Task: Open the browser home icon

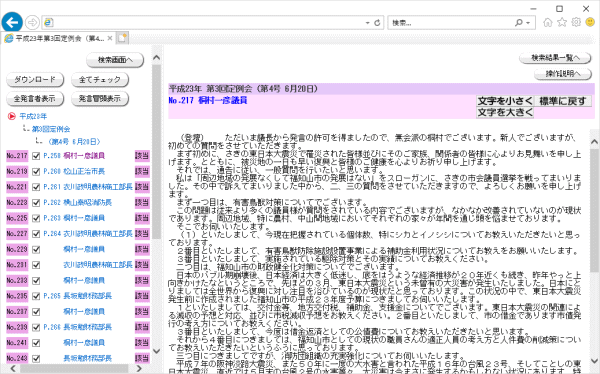Action: (548, 23)
